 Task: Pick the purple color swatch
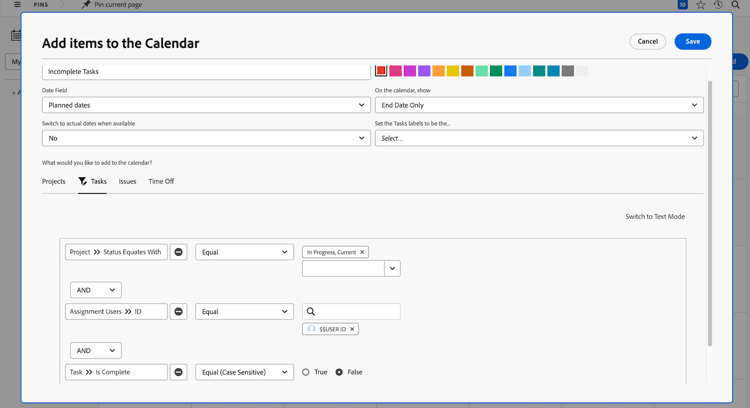pyautogui.click(x=424, y=71)
